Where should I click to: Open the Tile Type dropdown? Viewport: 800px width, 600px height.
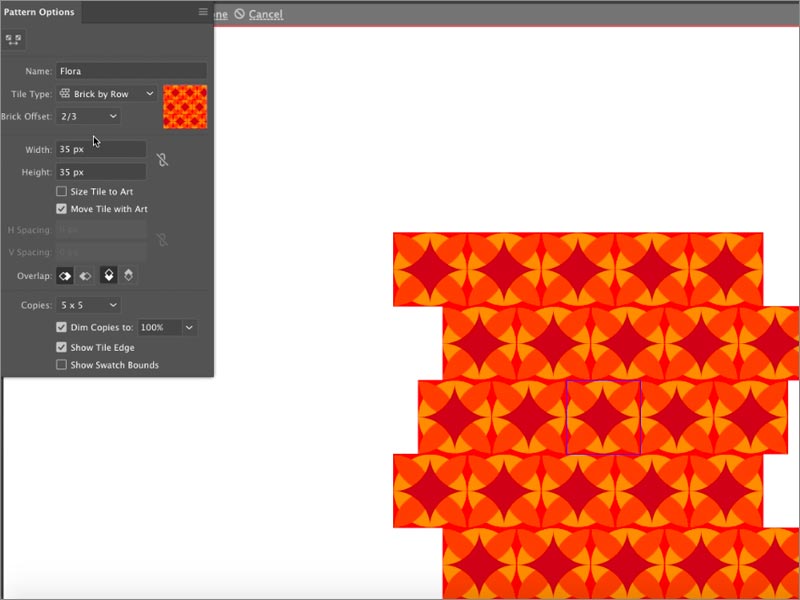(107, 93)
